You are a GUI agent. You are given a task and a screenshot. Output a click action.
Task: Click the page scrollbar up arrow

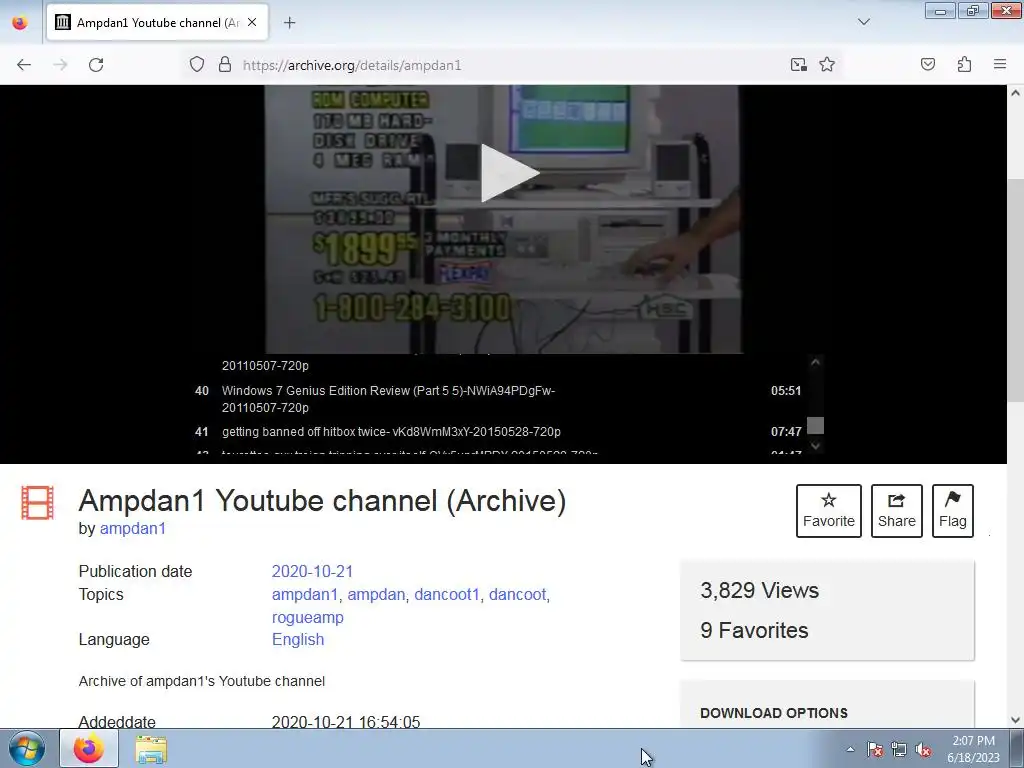coord(1015,93)
